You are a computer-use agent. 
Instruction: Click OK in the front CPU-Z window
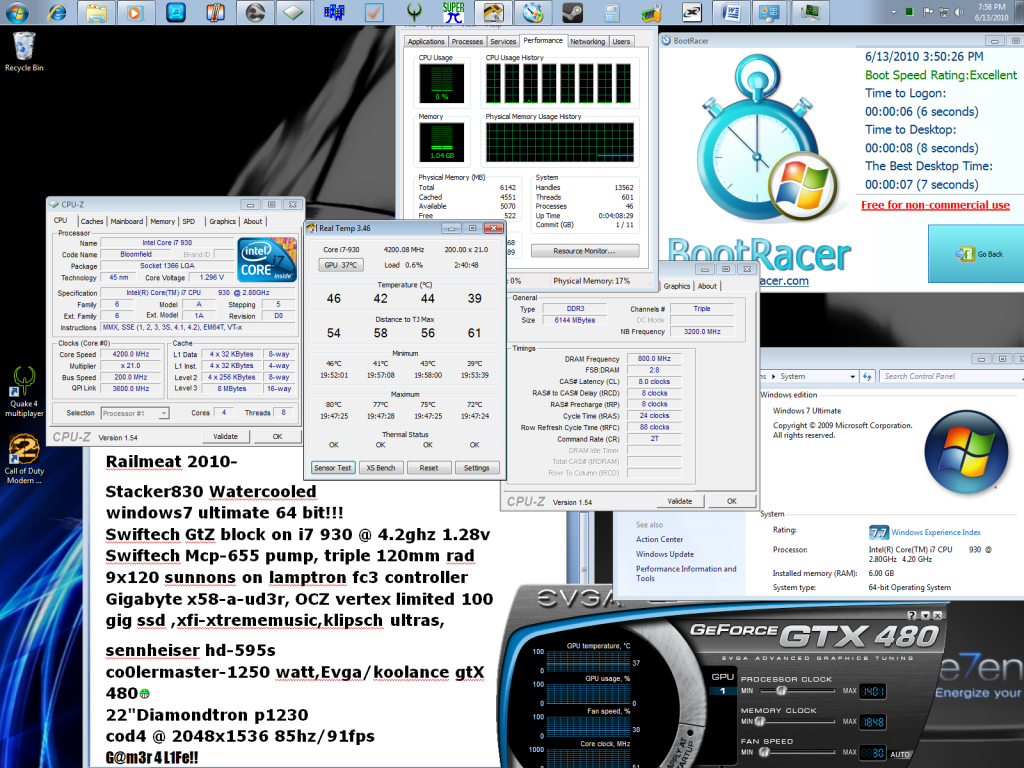pyautogui.click(x=277, y=436)
